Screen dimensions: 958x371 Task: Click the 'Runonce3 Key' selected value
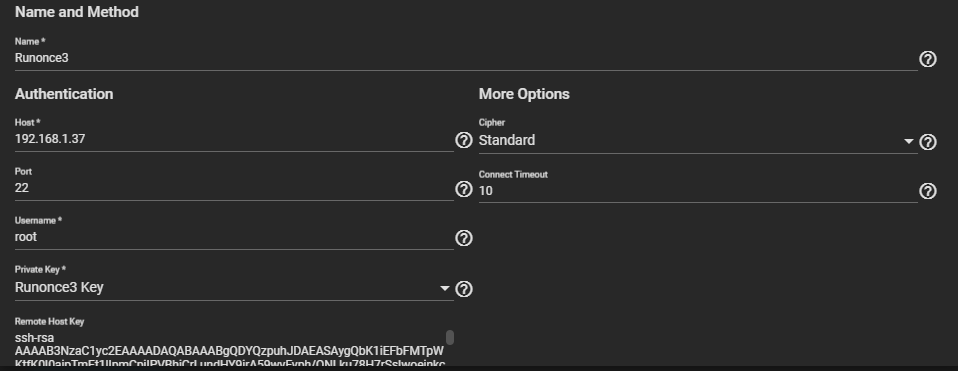59,287
